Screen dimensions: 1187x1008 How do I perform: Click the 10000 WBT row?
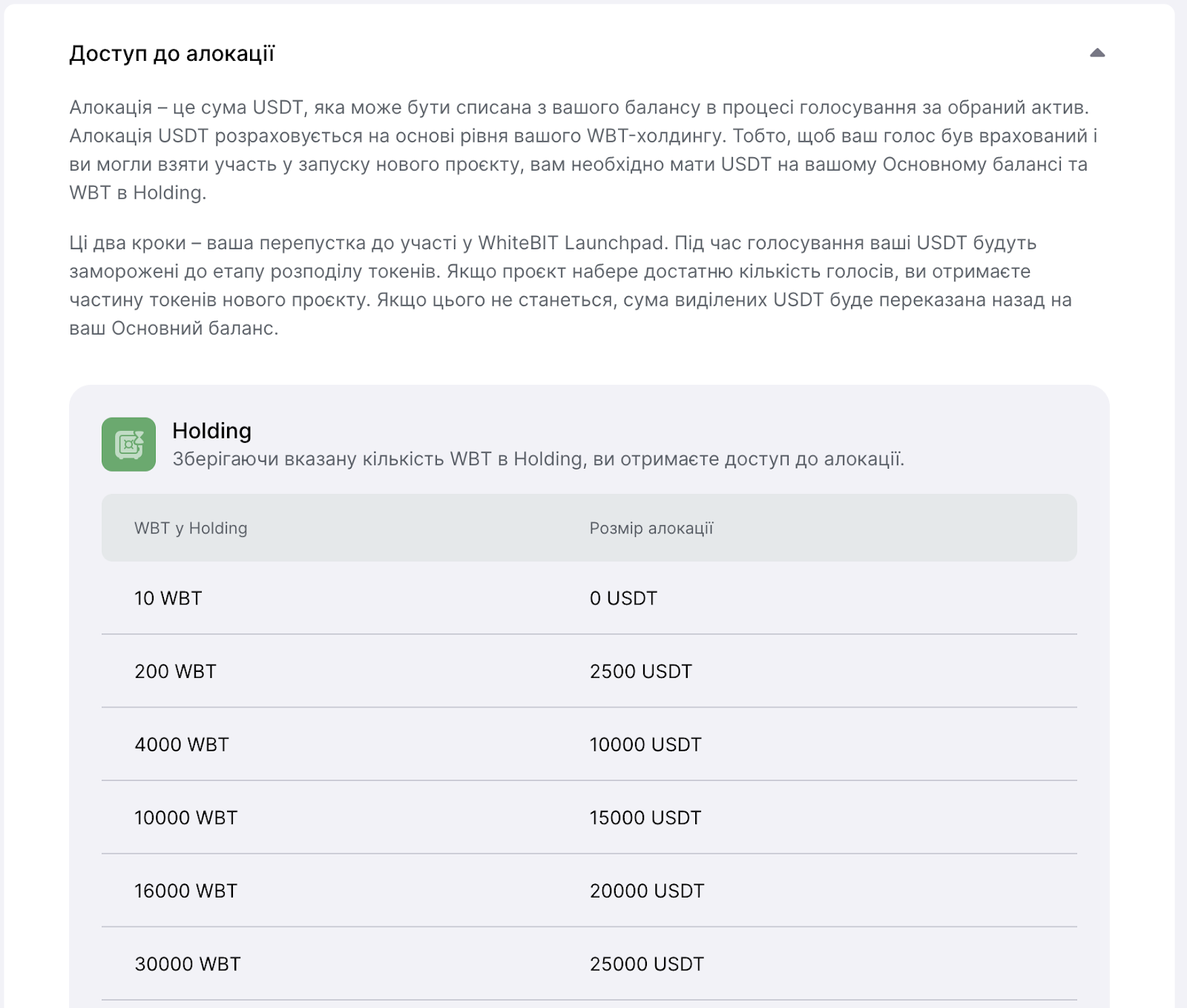click(x=589, y=817)
